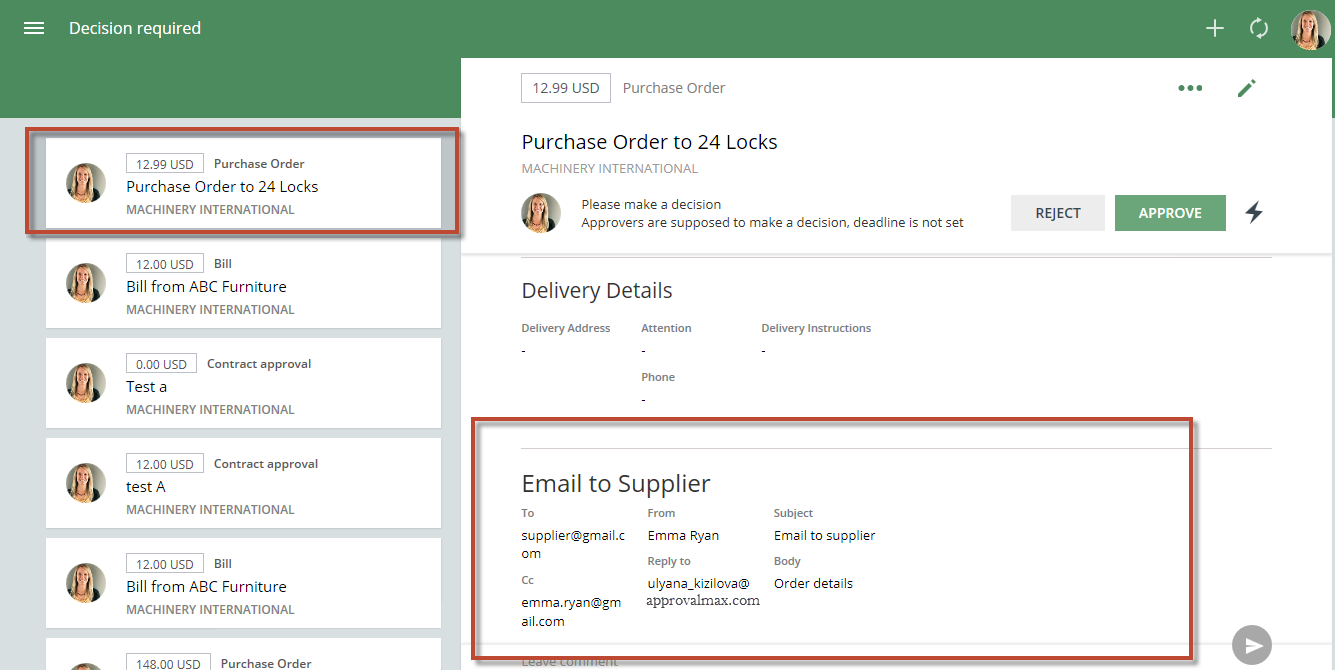Screen dimensions: 1335x670
Task: Click the refresh sync icon
Action: (x=1259, y=28)
